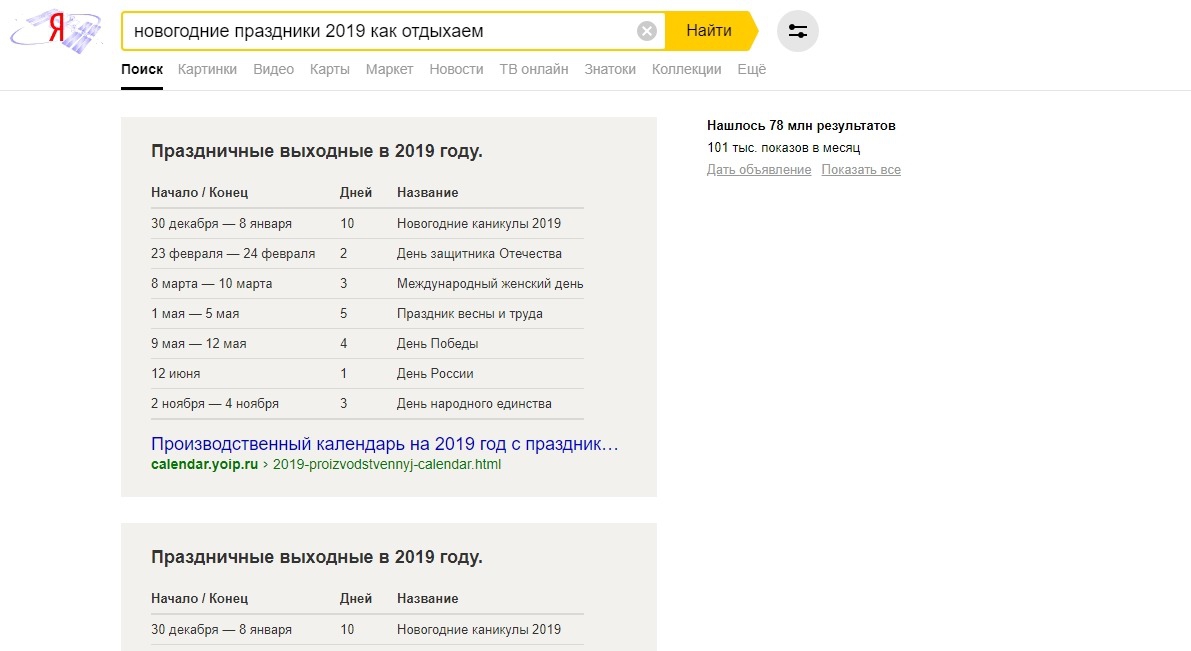
Task: Click the Показать все link
Action: point(861,170)
